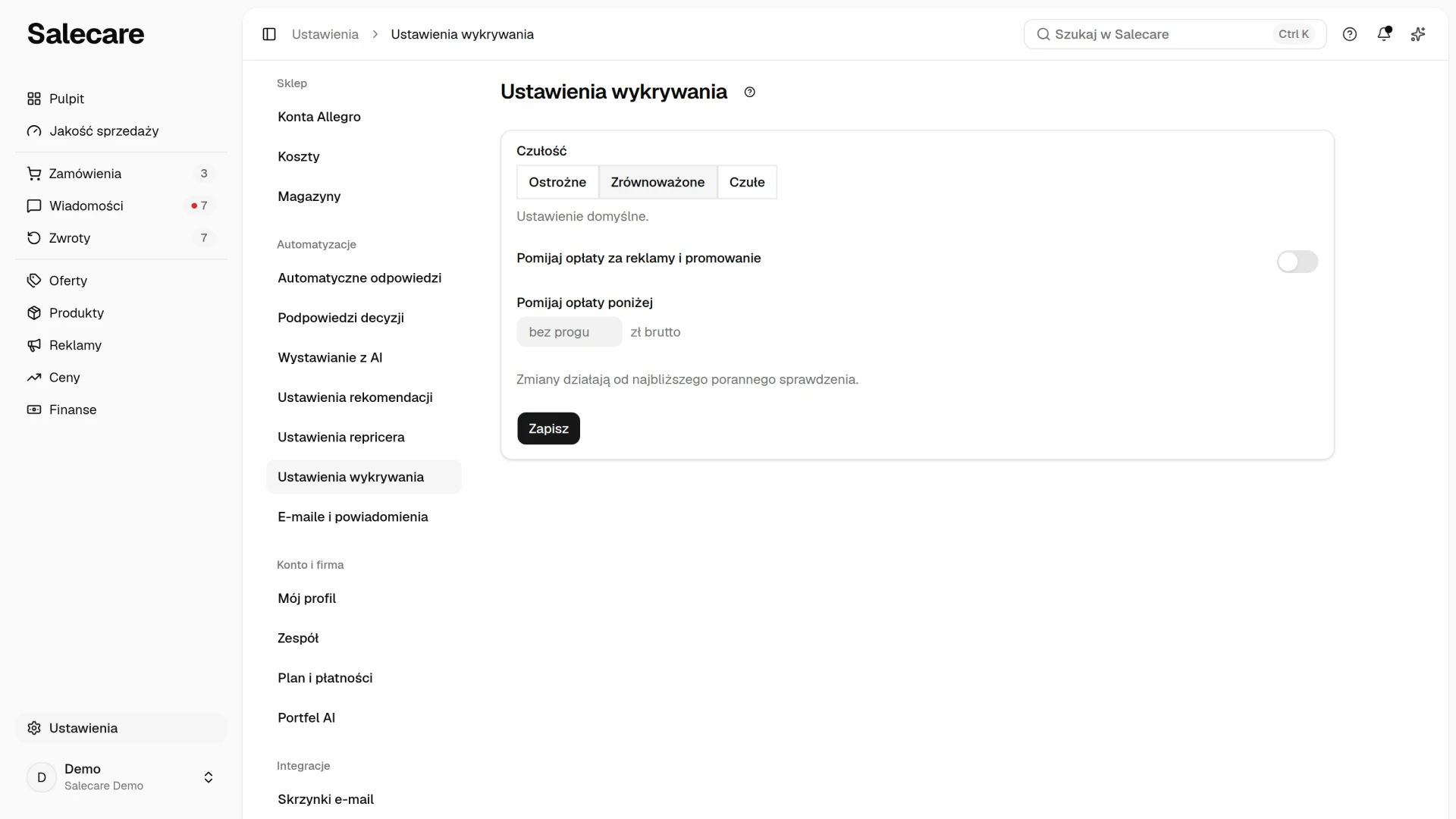Open the AI sparkles assistant icon

coord(1418,34)
